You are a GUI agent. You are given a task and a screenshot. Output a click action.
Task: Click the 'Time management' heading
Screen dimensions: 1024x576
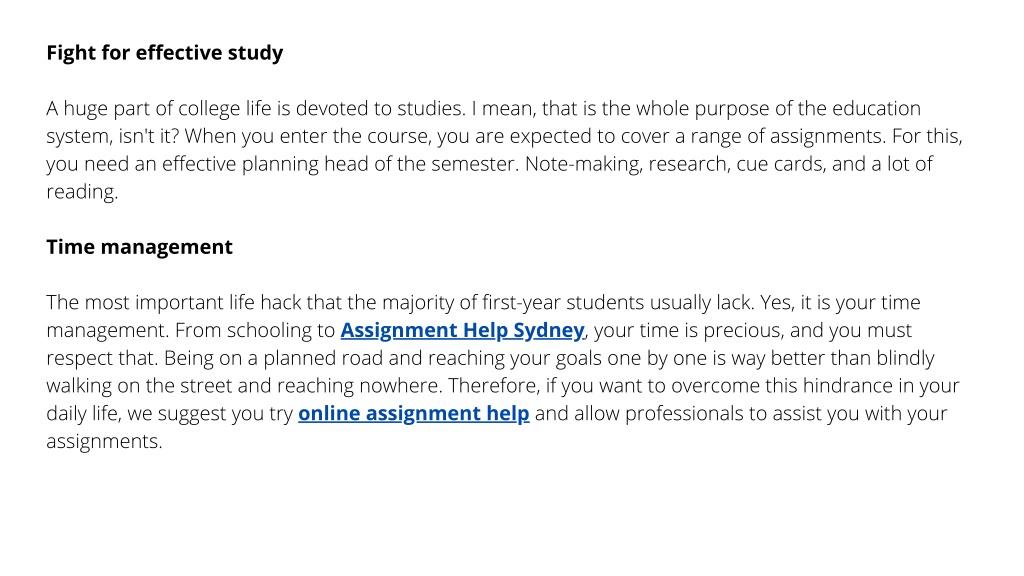[x=139, y=247]
